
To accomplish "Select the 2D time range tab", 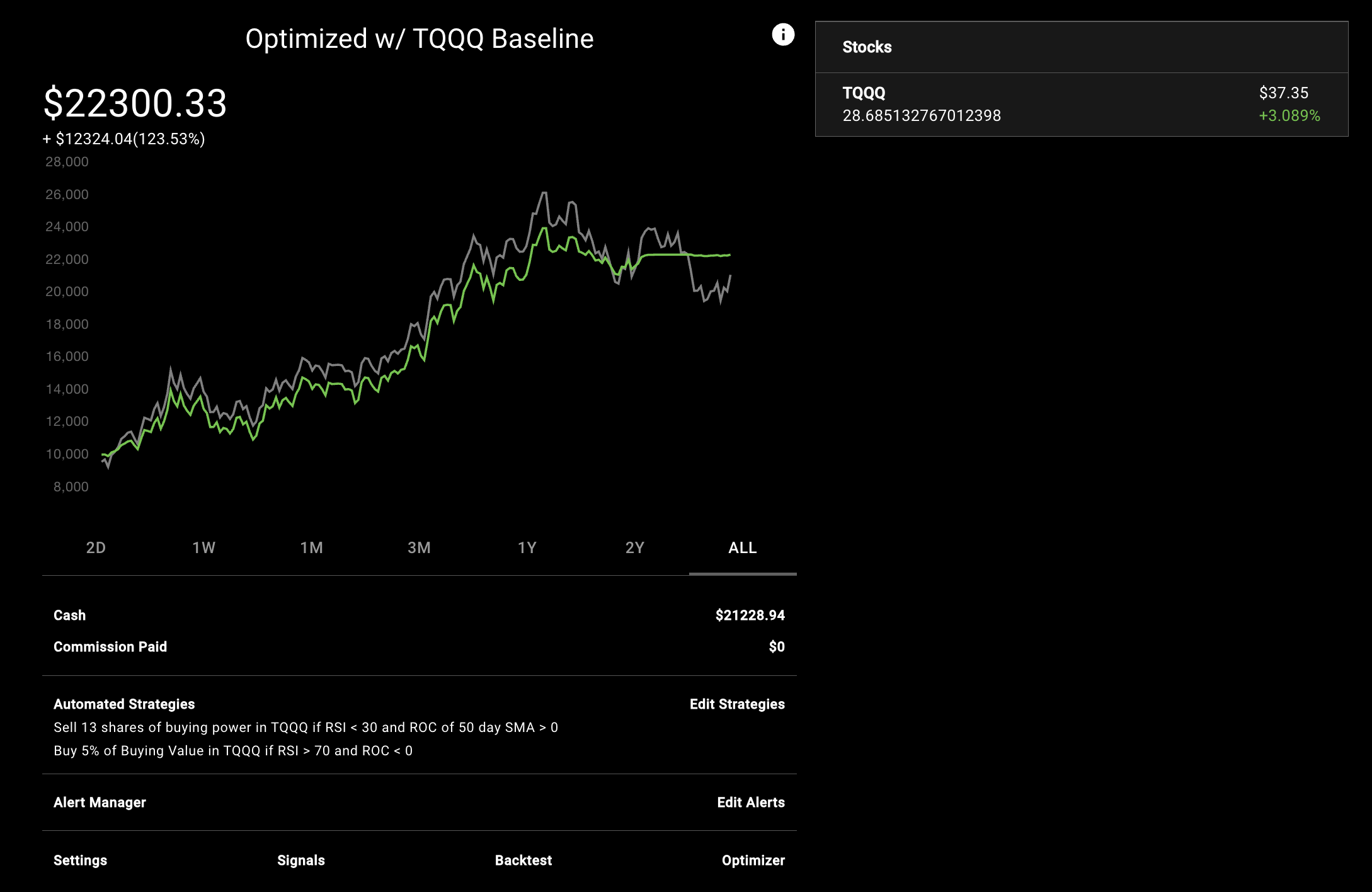I will click(x=96, y=547).
